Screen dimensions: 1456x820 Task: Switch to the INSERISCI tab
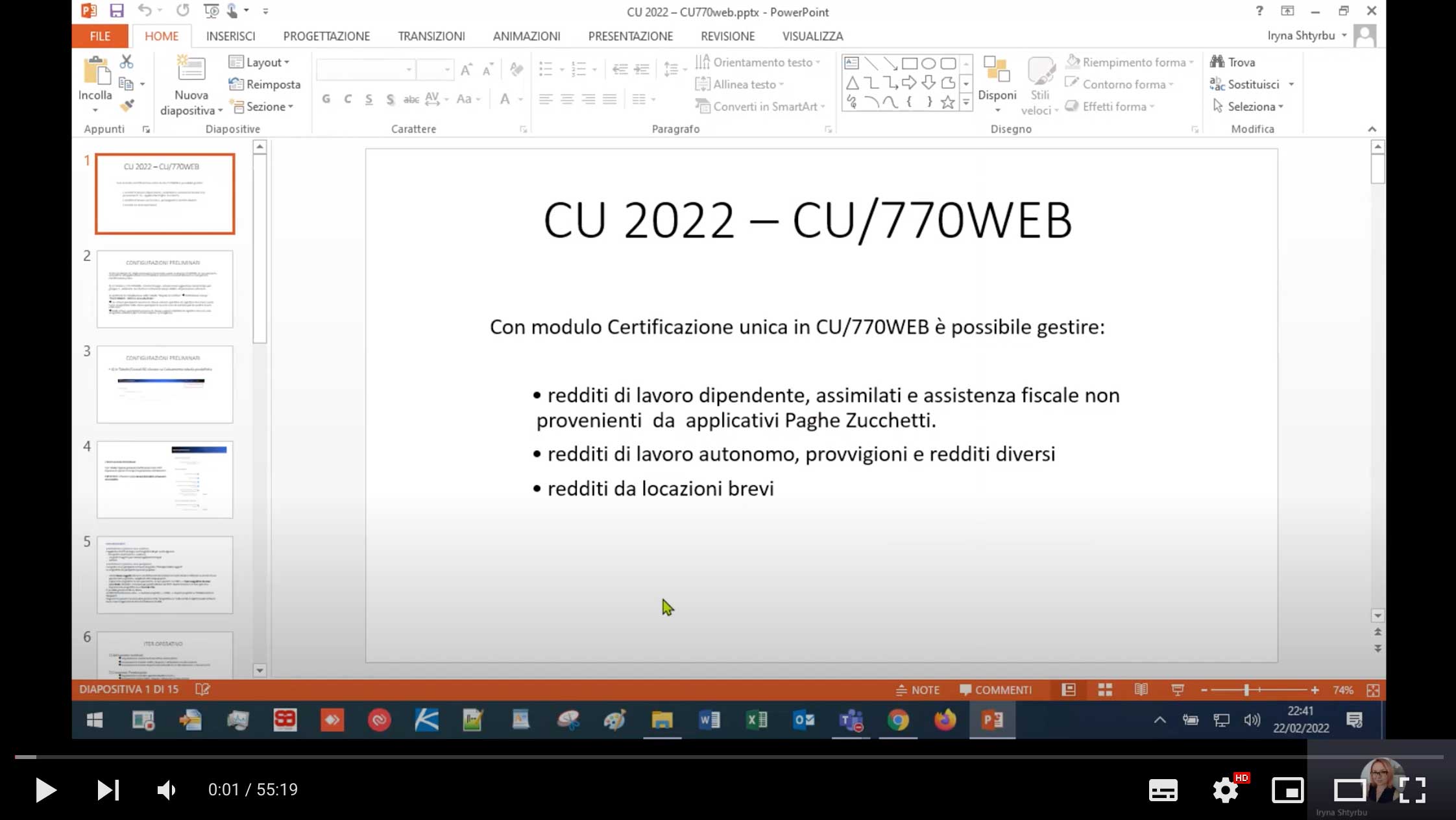tap(230, 36)
